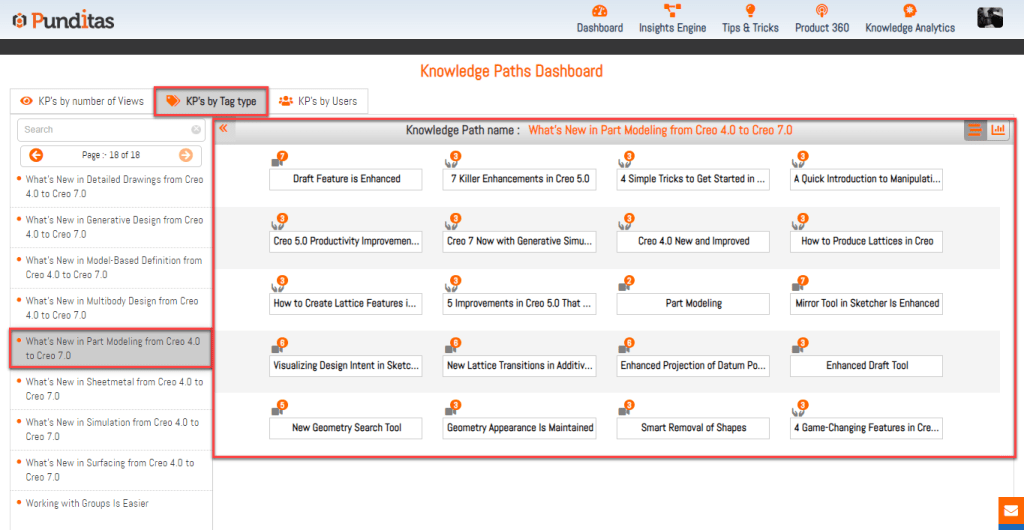Collapse the left panel with double chevron
This screenshot has width=1024, height=530.
[x=223, y=128]
